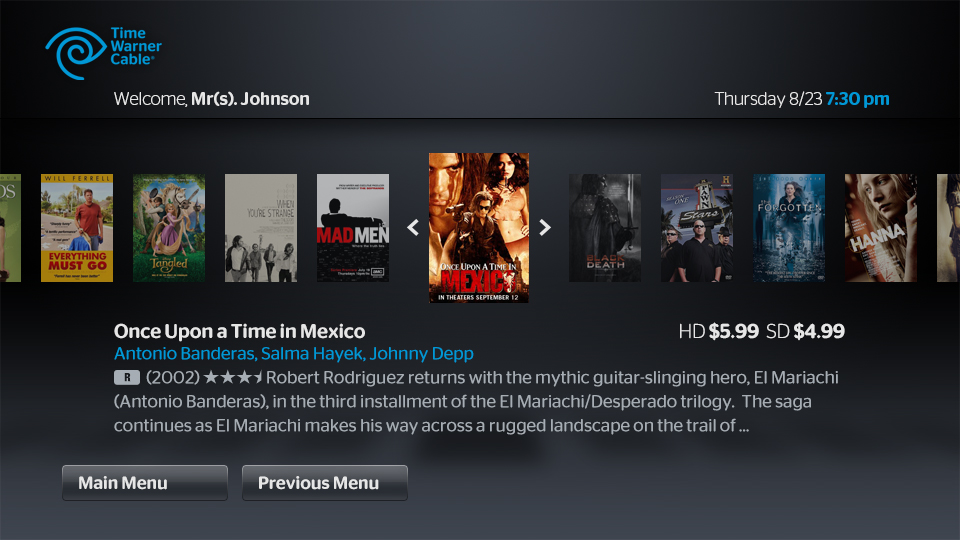Select the Black Death poster
The width and height of the screenshot is (960, 540).
[605, 228]
